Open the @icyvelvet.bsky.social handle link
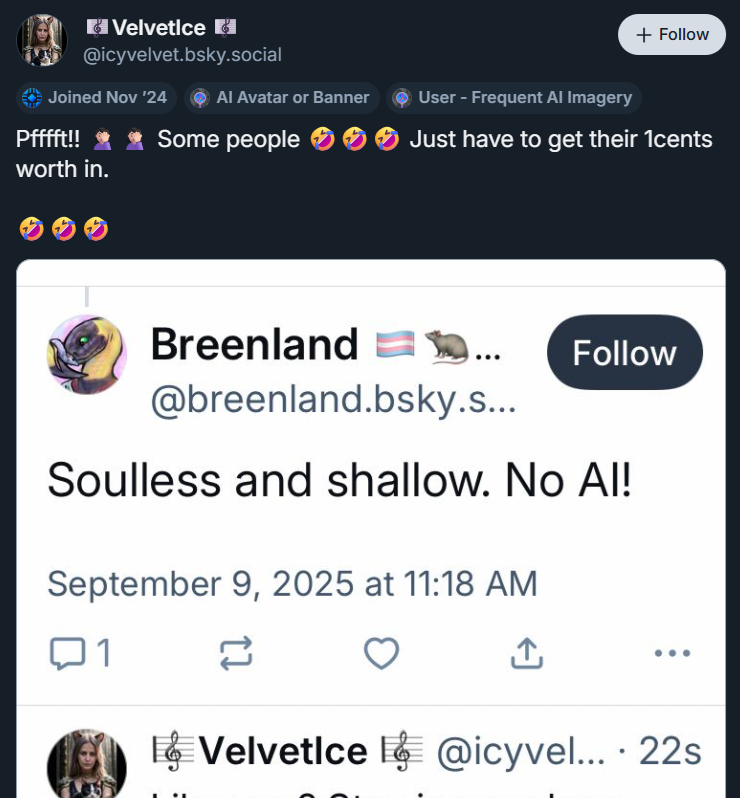740x798 pixels. click(182, 55)
